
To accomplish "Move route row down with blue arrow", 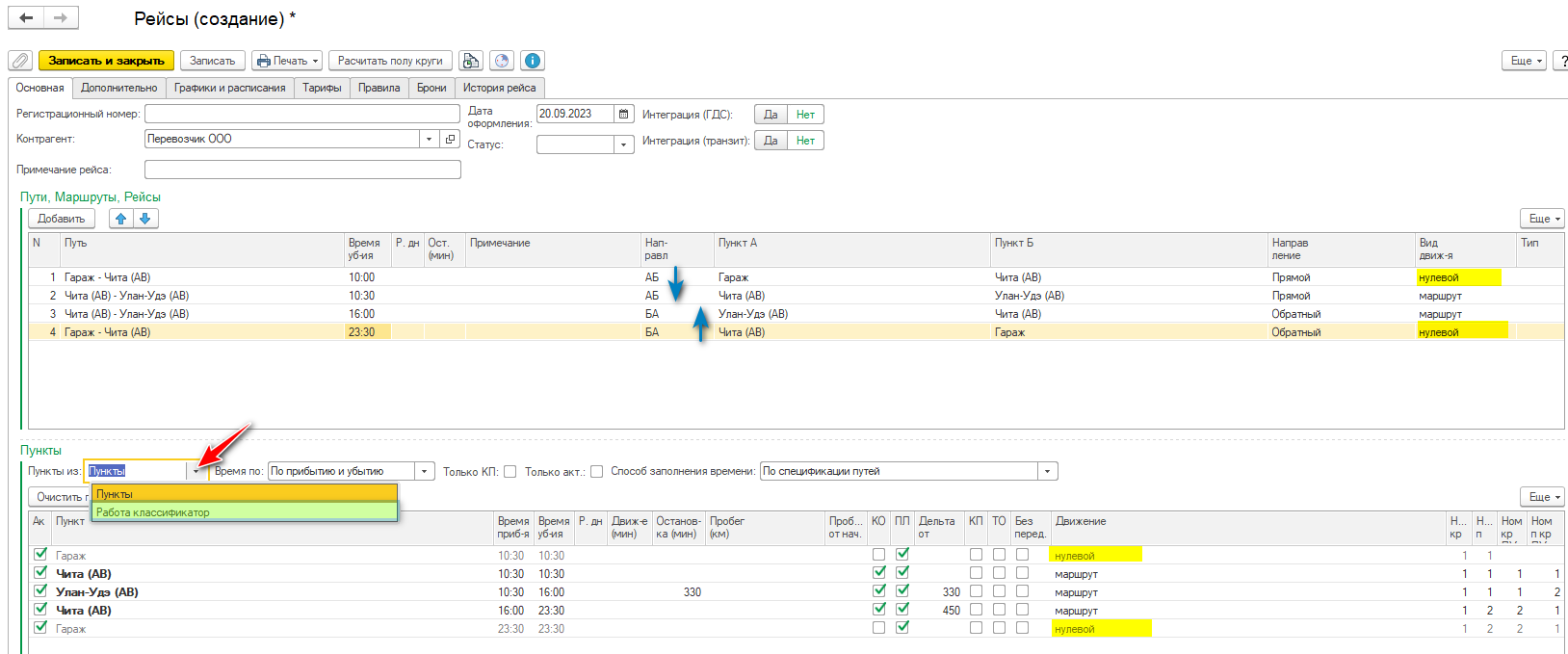I will (x=145, y=219).
